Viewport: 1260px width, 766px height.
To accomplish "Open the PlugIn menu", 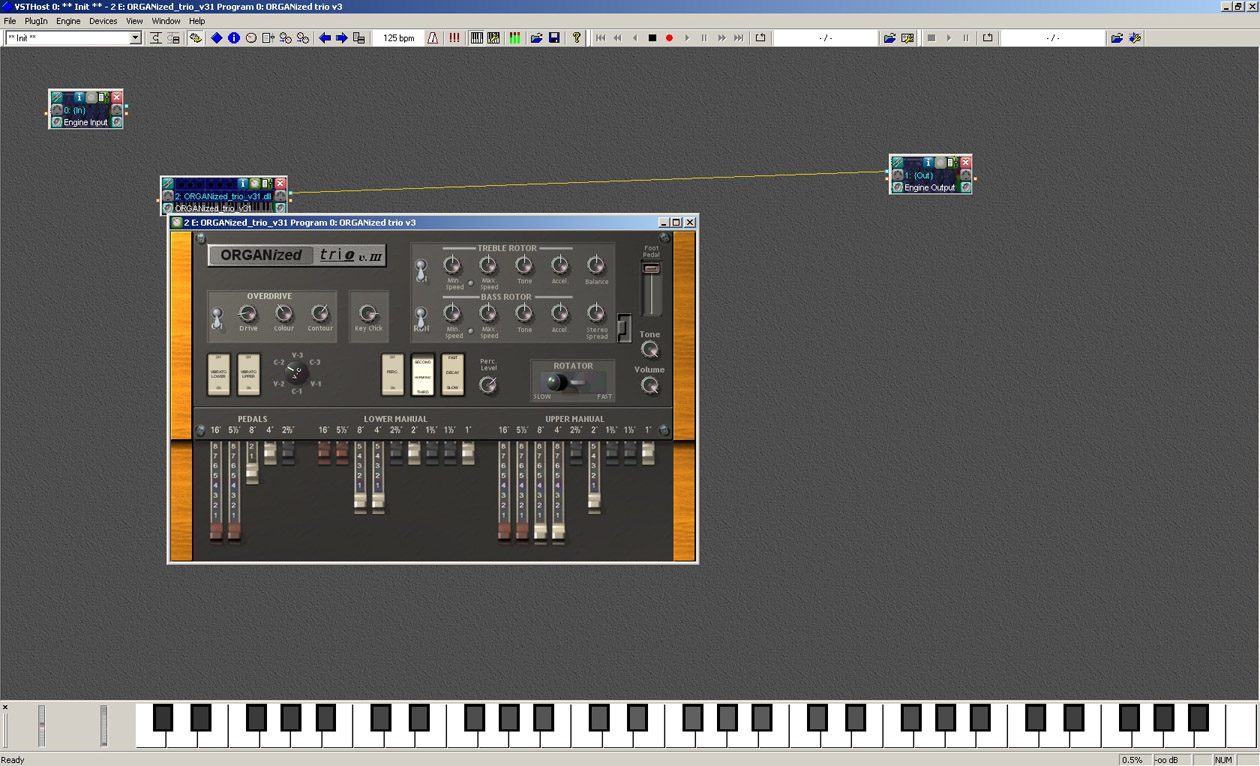I will (36, 21).
